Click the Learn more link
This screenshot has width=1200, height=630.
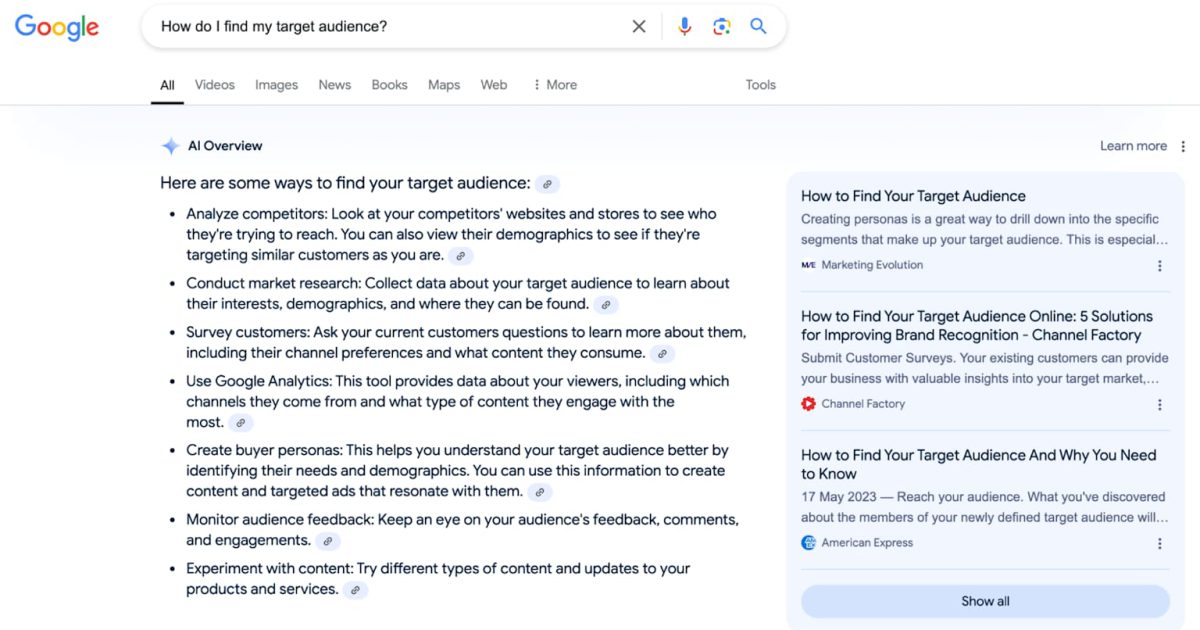tap(1133, 146)
